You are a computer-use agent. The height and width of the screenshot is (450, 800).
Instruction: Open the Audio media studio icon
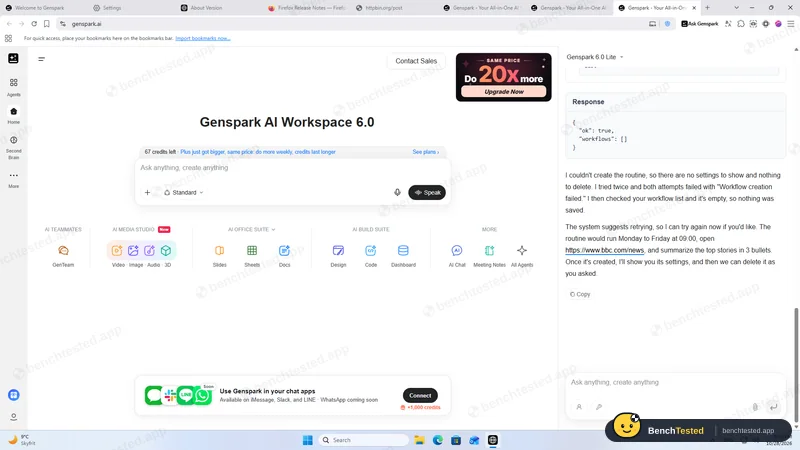[149, 251]
